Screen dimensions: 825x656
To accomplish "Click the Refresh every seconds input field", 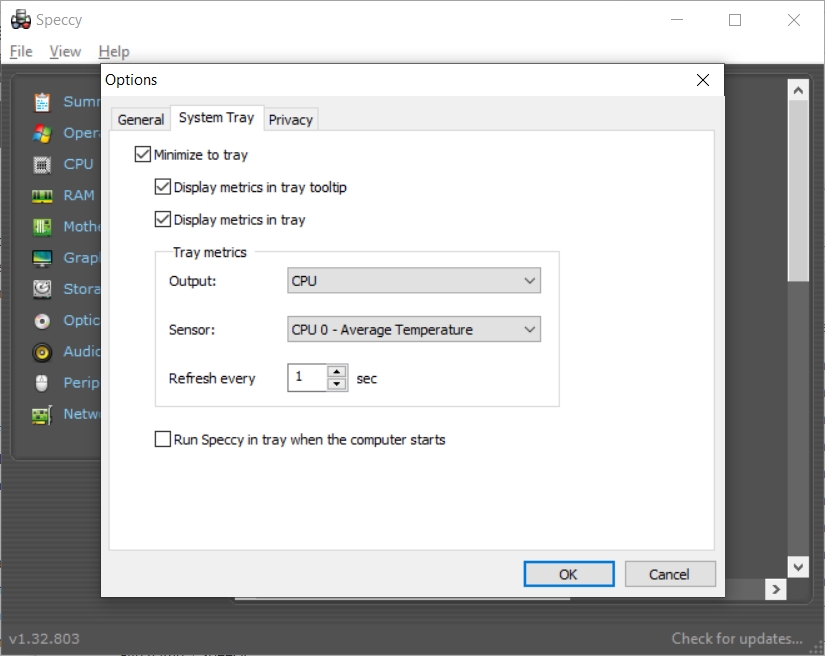I will [x=308, y=377].
